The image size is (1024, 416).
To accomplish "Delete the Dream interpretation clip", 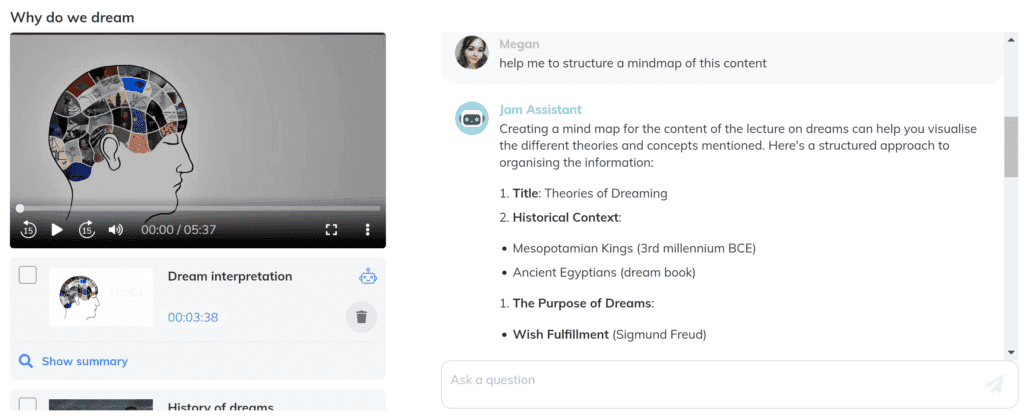I will (x=361, y=317).
